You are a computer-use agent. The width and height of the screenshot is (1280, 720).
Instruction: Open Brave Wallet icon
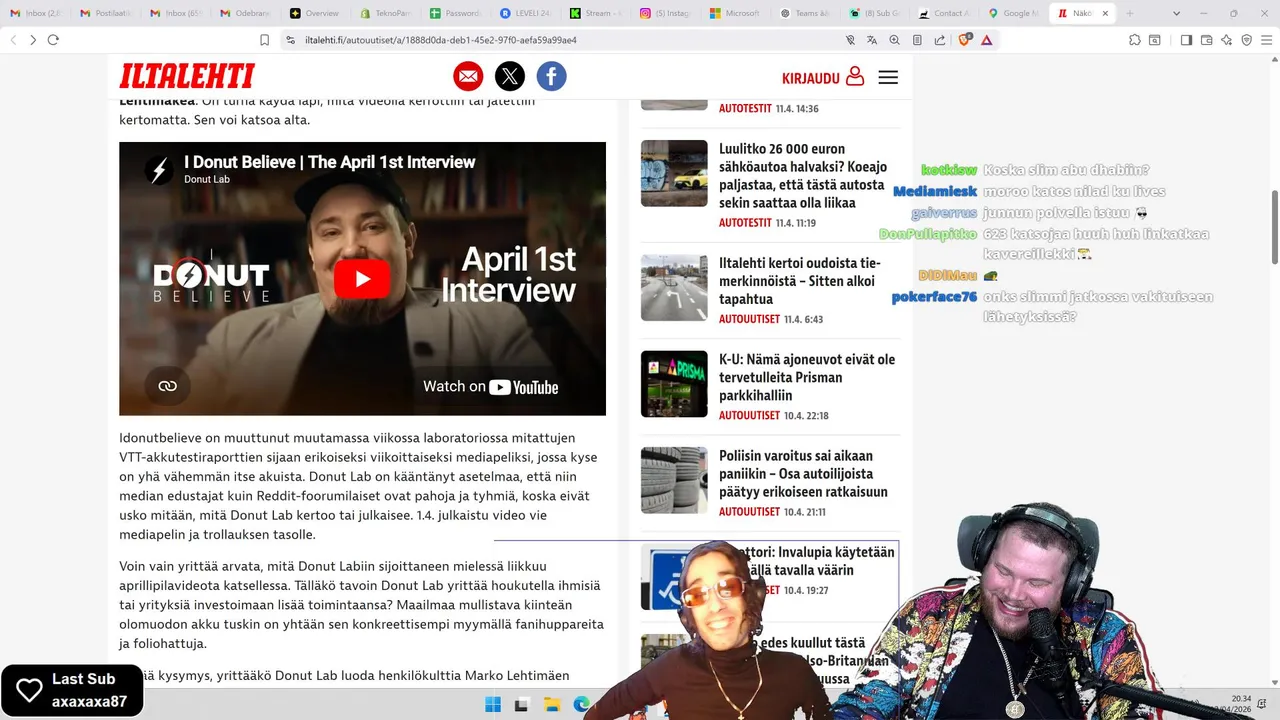(1206, 40)
